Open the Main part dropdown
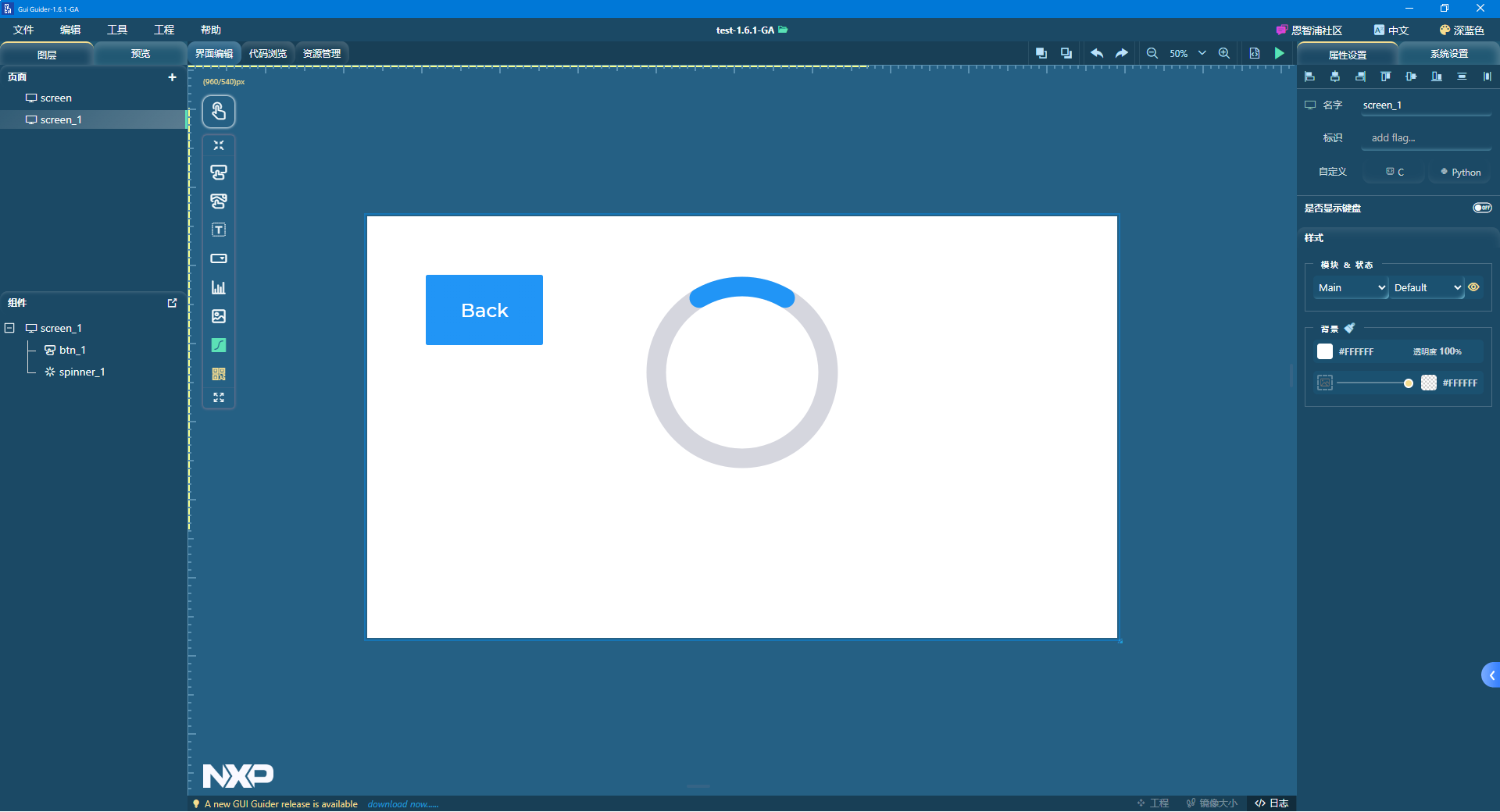This screenshot has height=812, width=1500. tap(1351, 287)
